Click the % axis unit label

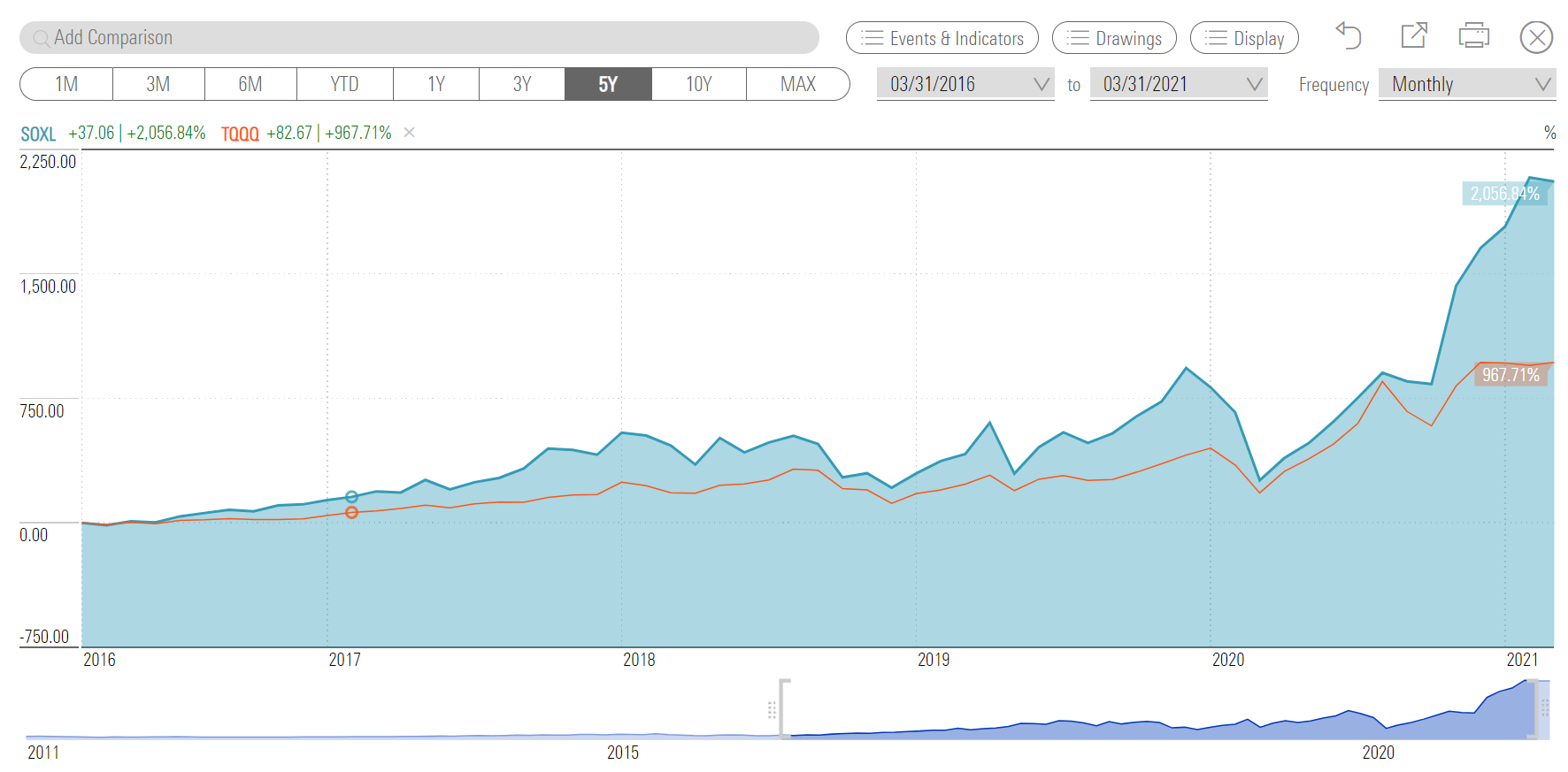[1549, 132]
